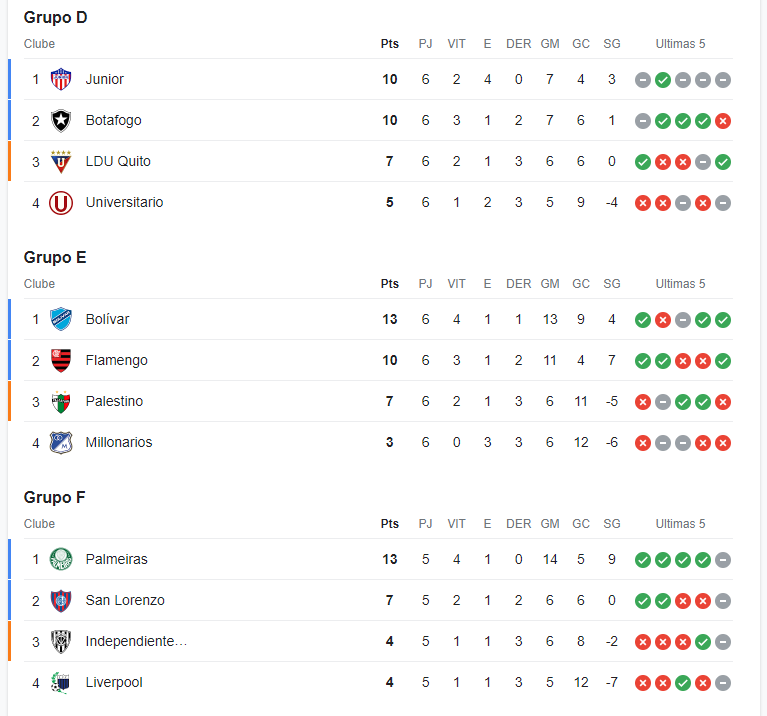Open the Palmeiras green round badge
Image resolution: width=767 pixels, height=716 pixels.
point(61,559)
